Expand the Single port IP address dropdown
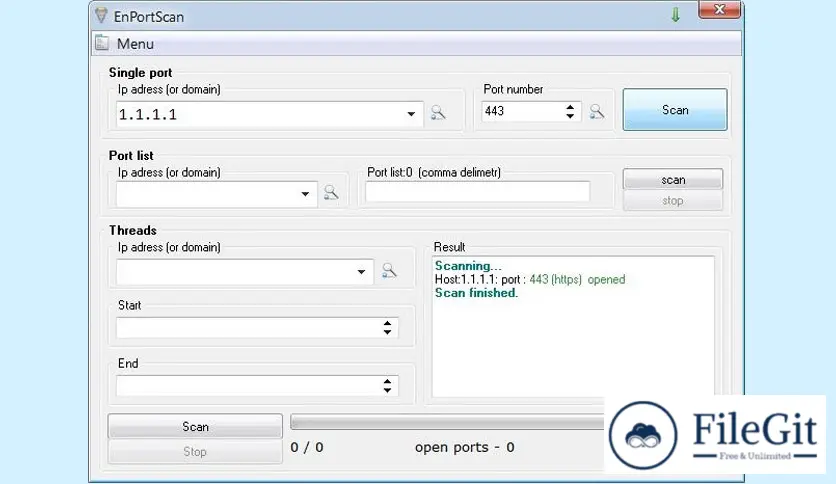 pos(411,114)
